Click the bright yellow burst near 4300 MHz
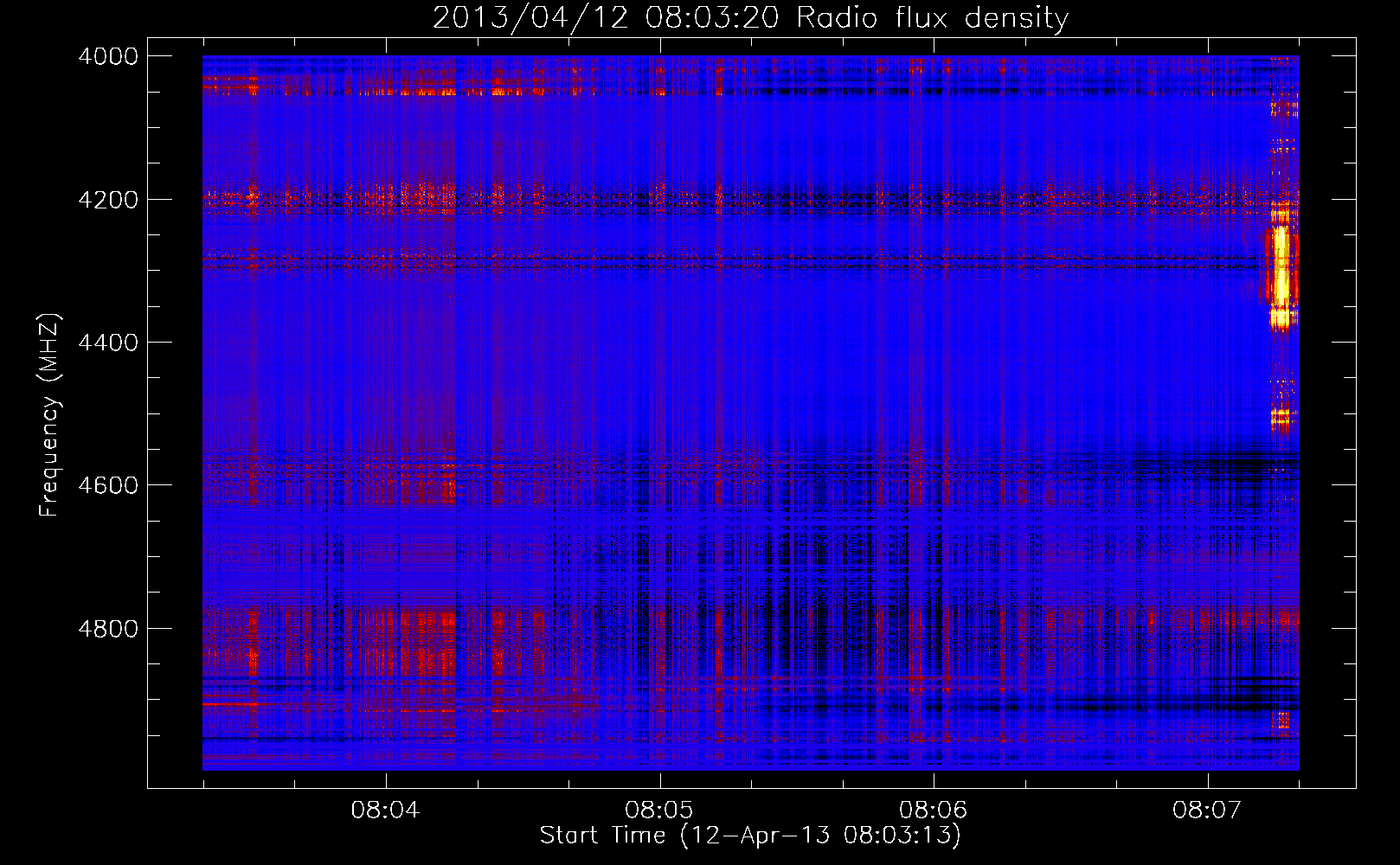Screen dimensions: 1400x865 (1280, 268)
